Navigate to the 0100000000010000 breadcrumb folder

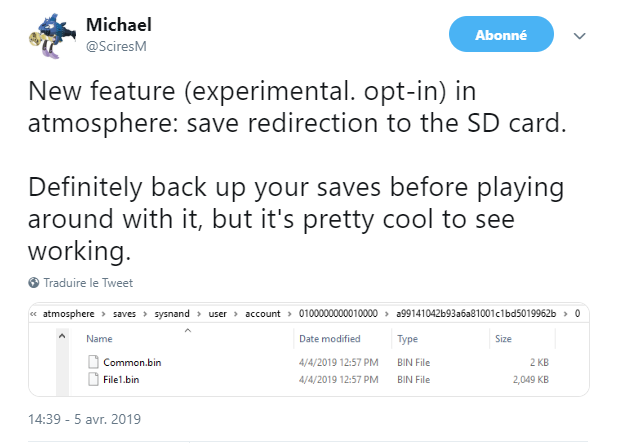[x=338, y=314]
